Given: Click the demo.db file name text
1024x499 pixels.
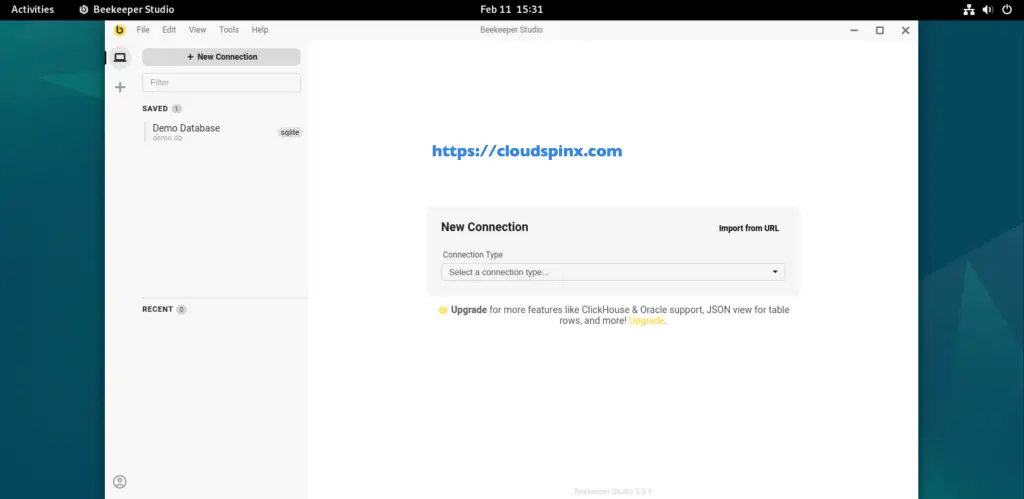Looking at the screenshot, I should (168, 138).
